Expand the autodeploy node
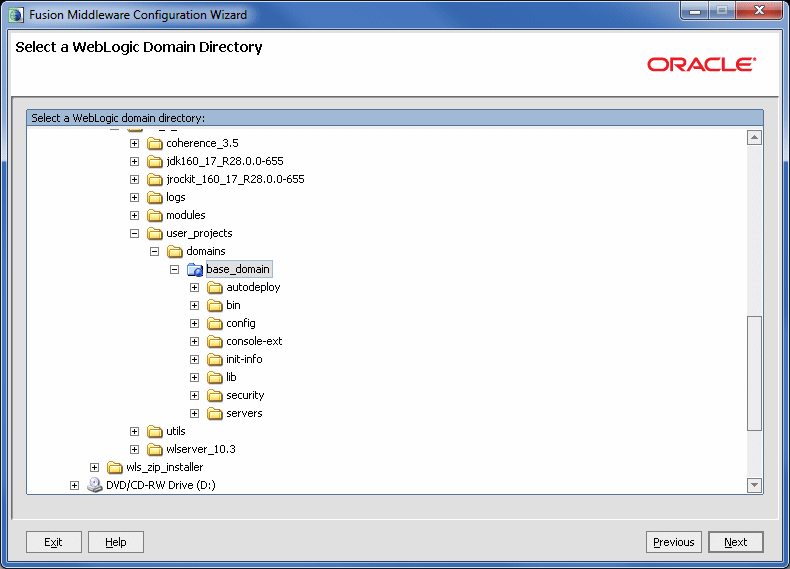790x569 pixels. click(194, 288)
